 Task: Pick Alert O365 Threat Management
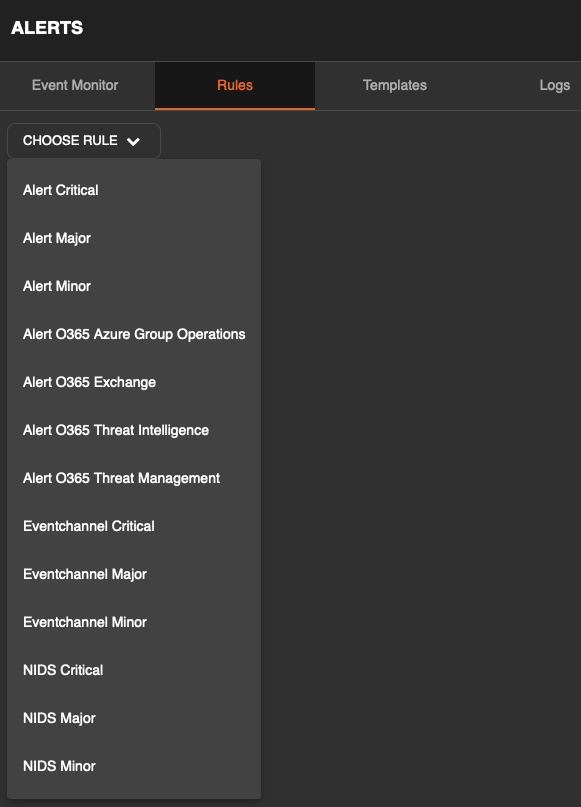(x=134, y=478)
